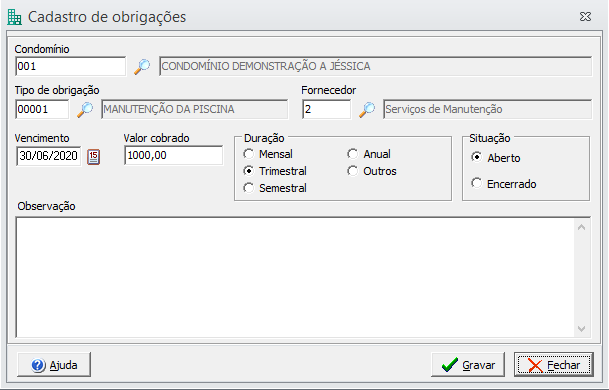Save with the Gravar button
Image resolution: width=609 pixels, height=390 pixels.
468,365
